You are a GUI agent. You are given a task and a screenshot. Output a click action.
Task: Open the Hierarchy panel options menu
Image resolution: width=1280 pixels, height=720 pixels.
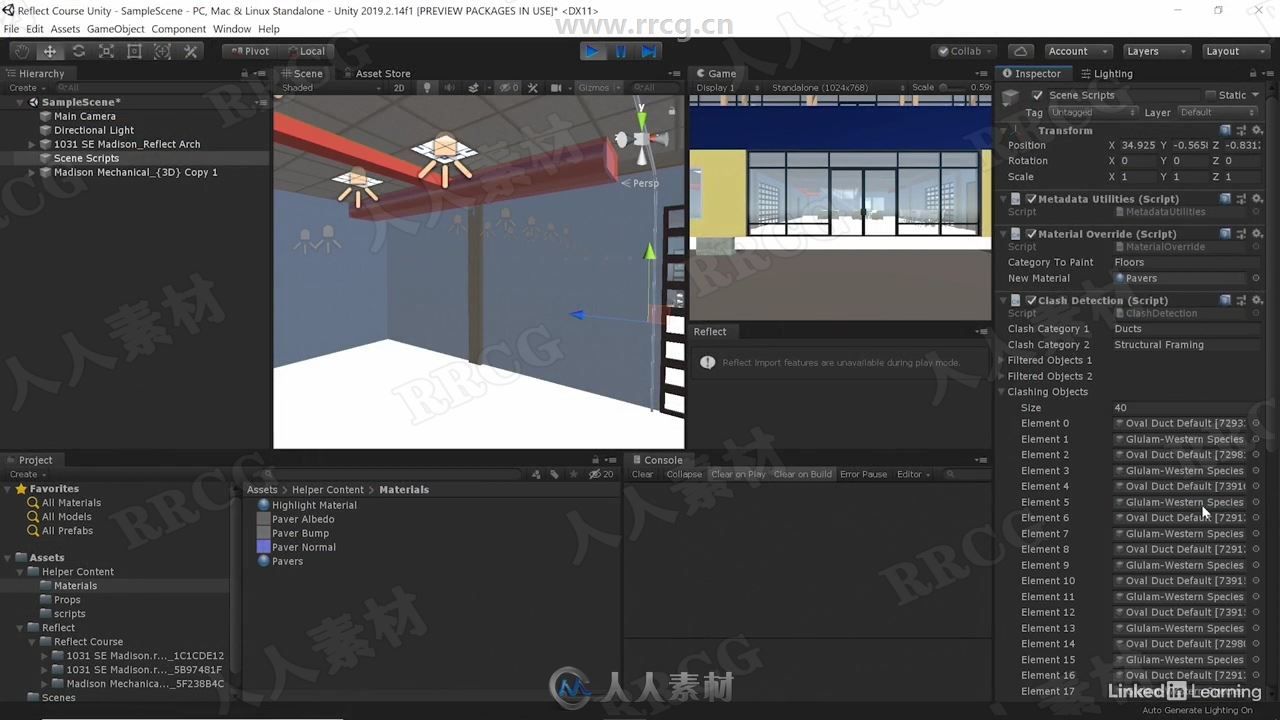260,73
